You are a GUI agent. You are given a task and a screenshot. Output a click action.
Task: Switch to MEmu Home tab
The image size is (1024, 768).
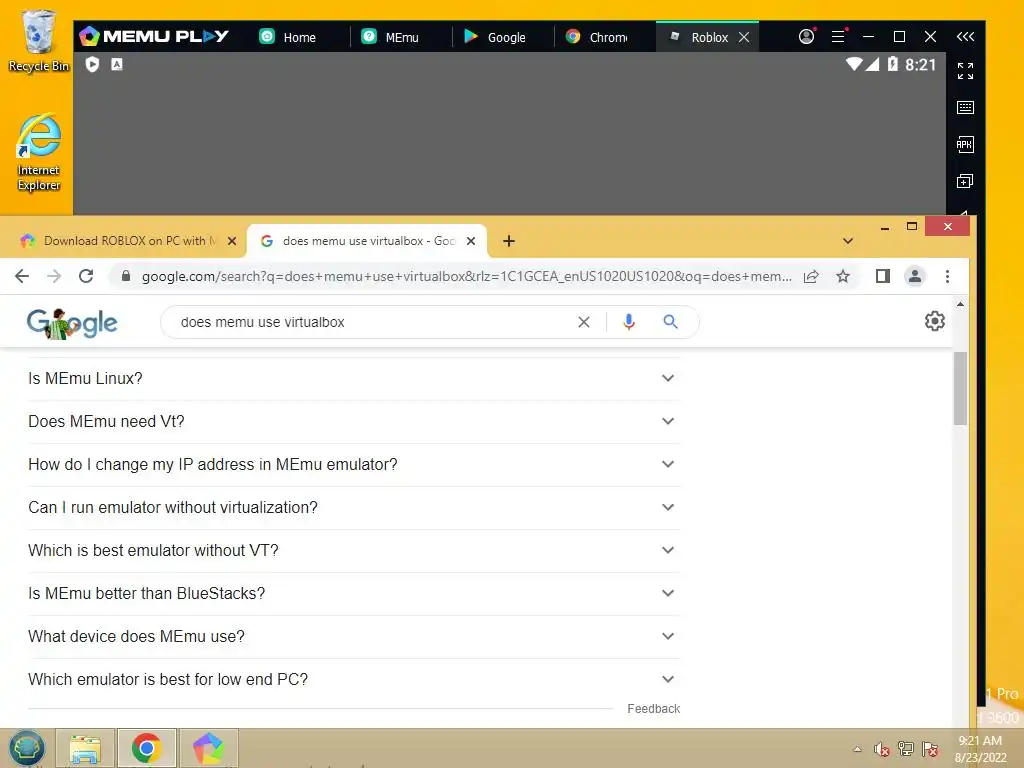coord(298,37)
